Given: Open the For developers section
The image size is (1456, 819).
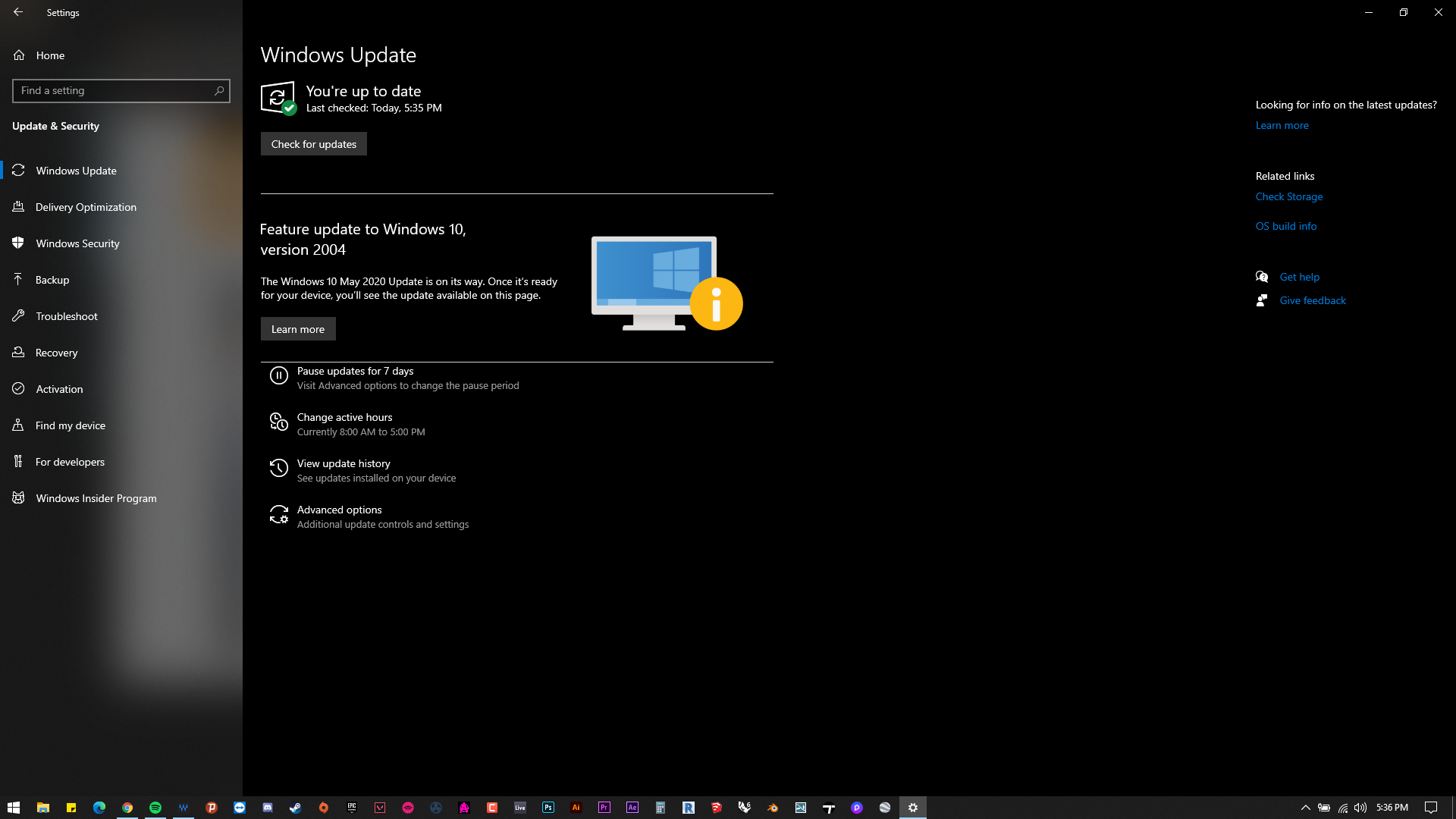Looking at the screenshot, I should tap(71, 461).
